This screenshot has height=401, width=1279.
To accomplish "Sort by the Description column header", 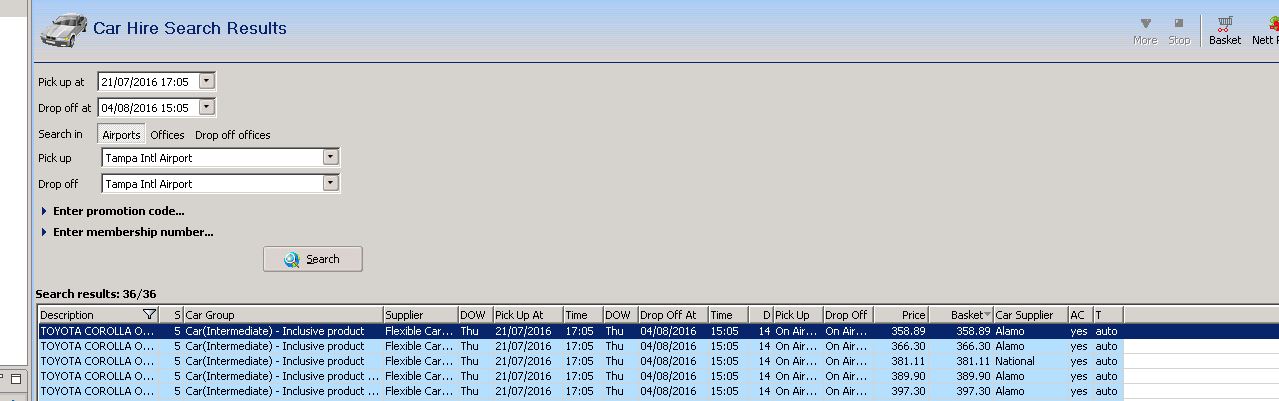I will click(98, 315).
